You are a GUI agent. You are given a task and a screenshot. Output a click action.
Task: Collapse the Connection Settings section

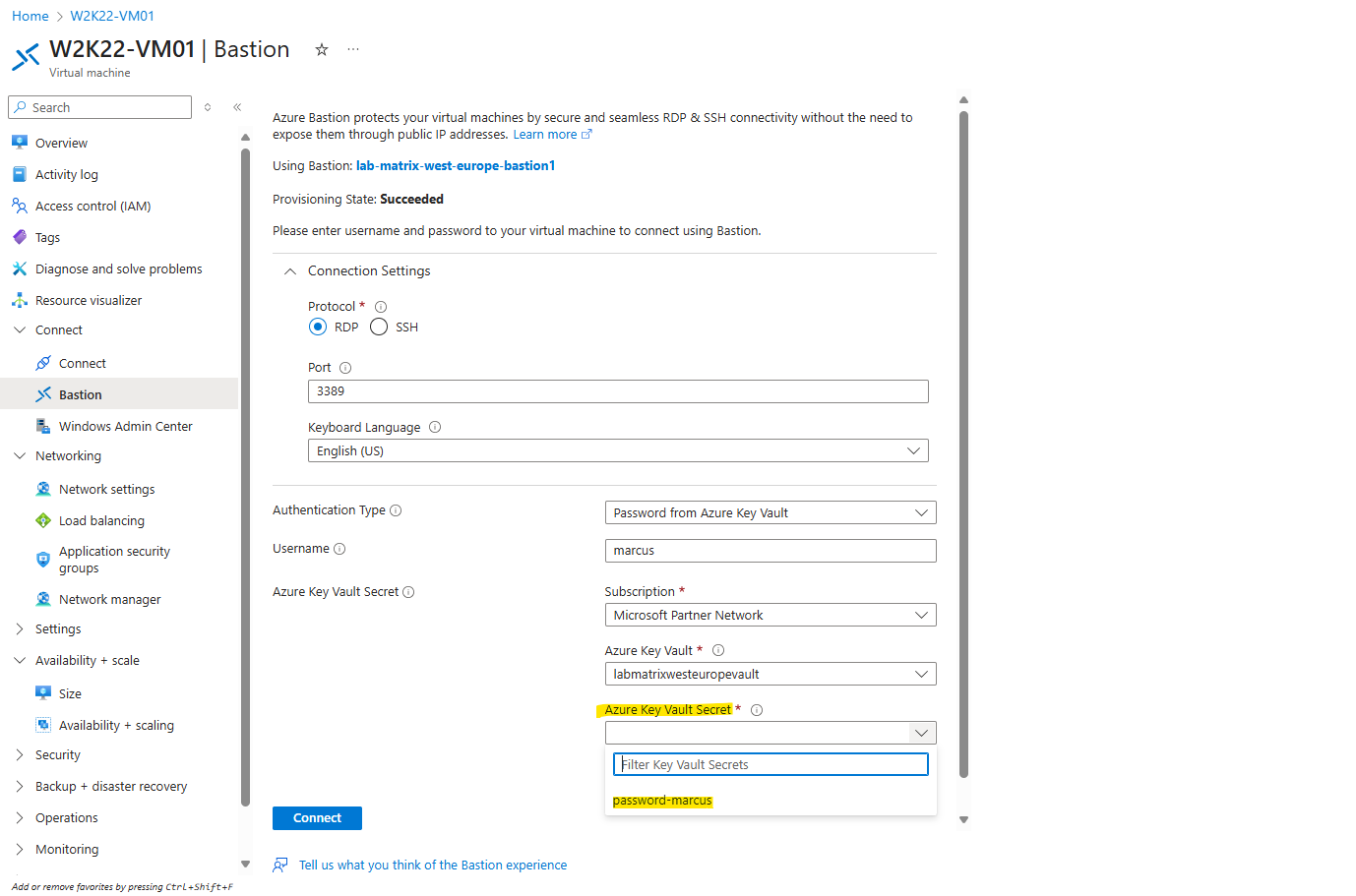290,271
